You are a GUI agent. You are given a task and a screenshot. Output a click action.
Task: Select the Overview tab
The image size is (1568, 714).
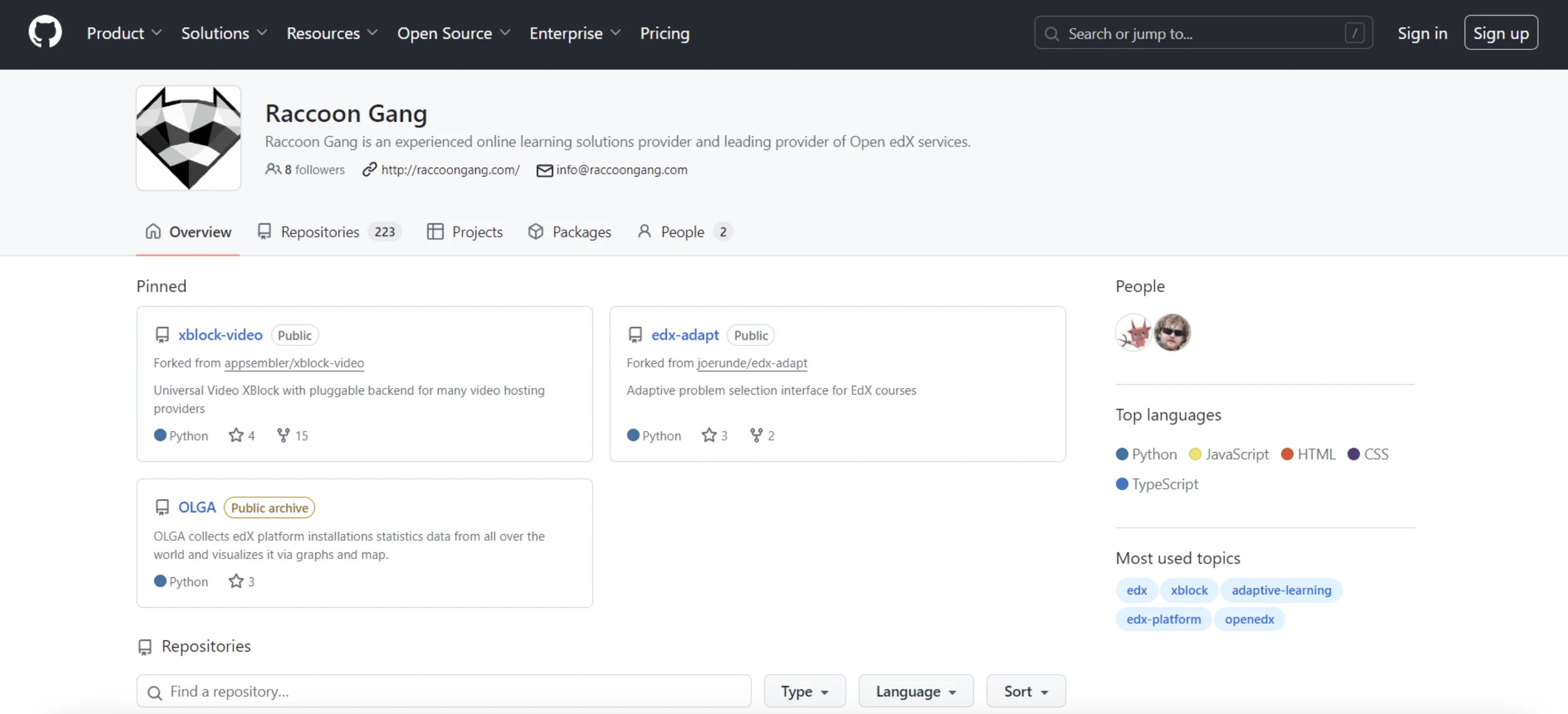[188, 232]
